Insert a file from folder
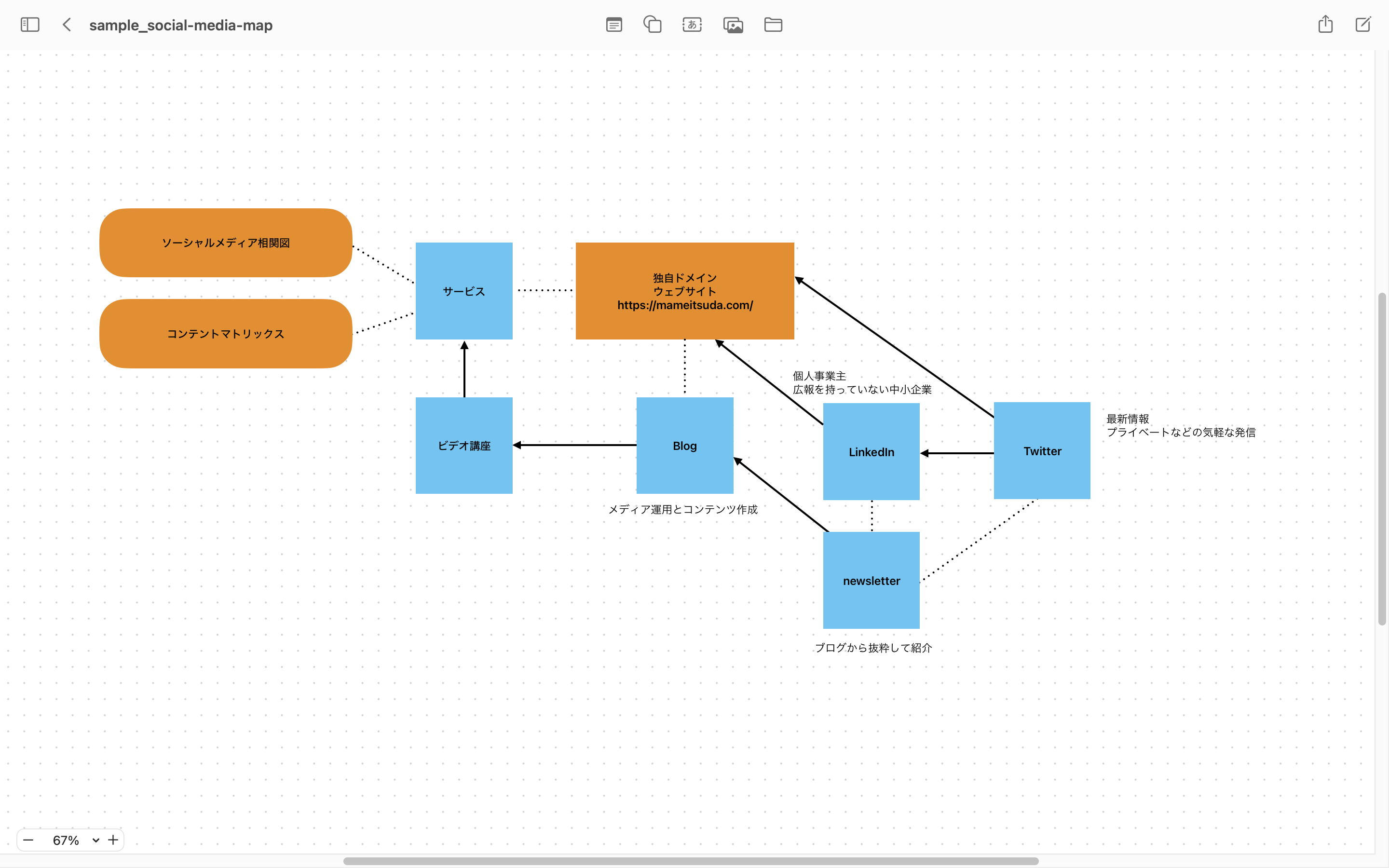This screenshot has height=868, width=1389. [x=773, y=25]
